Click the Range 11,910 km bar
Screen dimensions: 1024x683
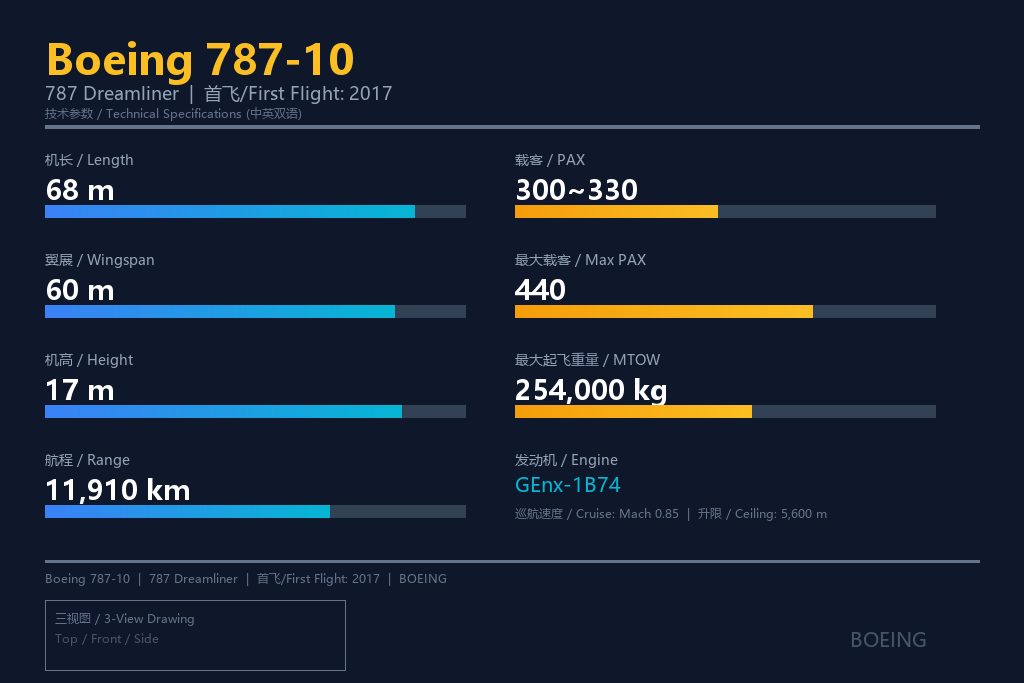(255, 511)
